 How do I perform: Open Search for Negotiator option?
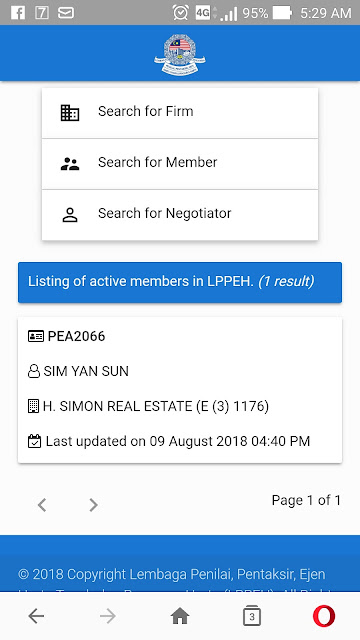point(180,215)
